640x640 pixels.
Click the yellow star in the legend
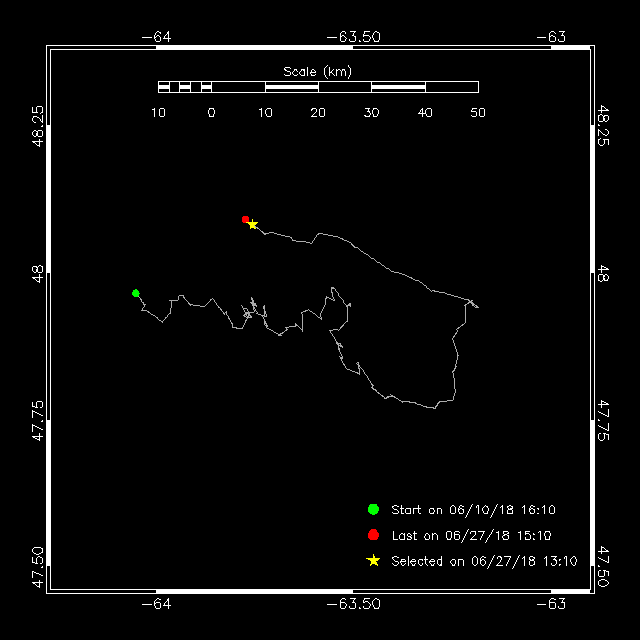(x=373, y=561)
